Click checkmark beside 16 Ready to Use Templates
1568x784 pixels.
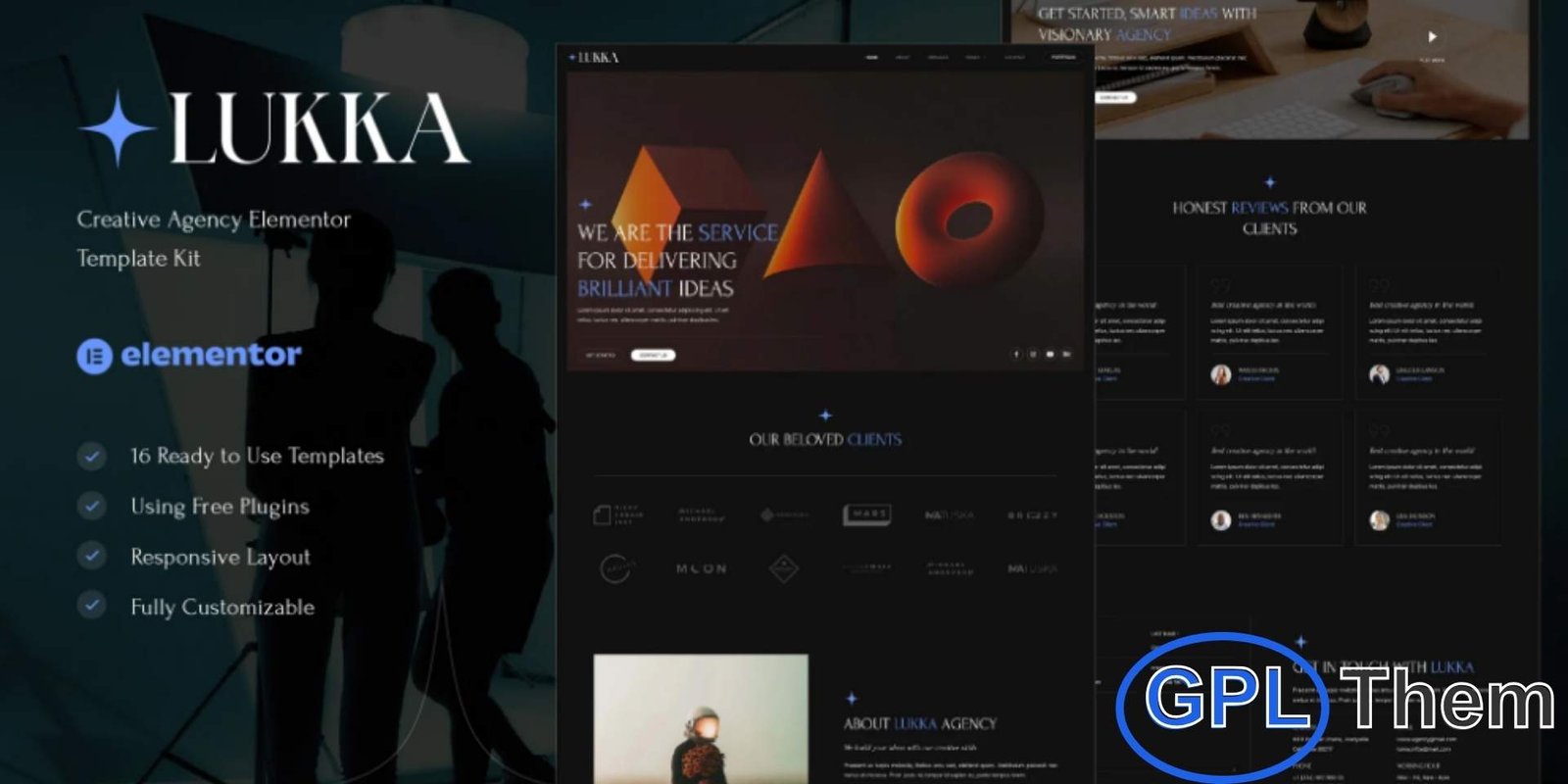click(x=92, y=456)
